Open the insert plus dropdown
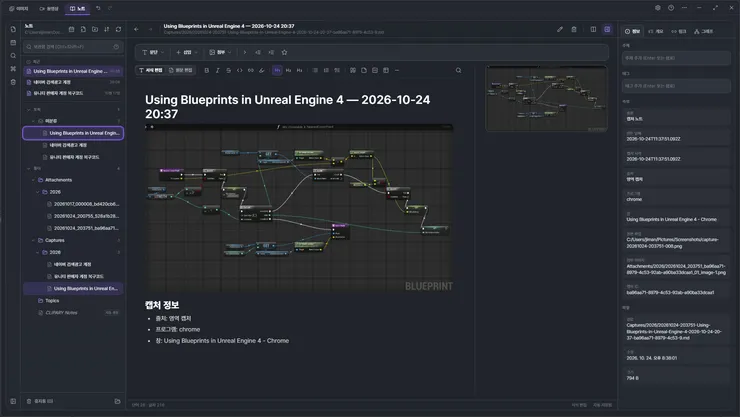Image resolution: width=740 pixels, height=417 pixels. tap(186, 52)
